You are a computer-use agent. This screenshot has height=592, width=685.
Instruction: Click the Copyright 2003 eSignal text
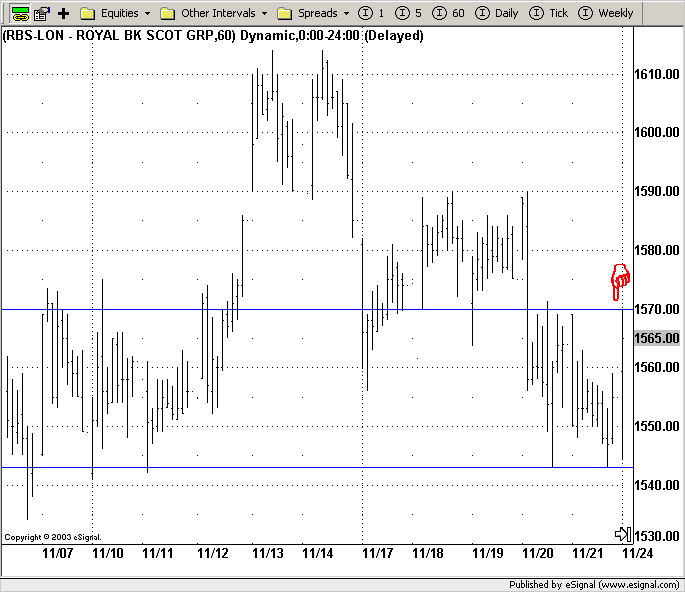[52, 537]
